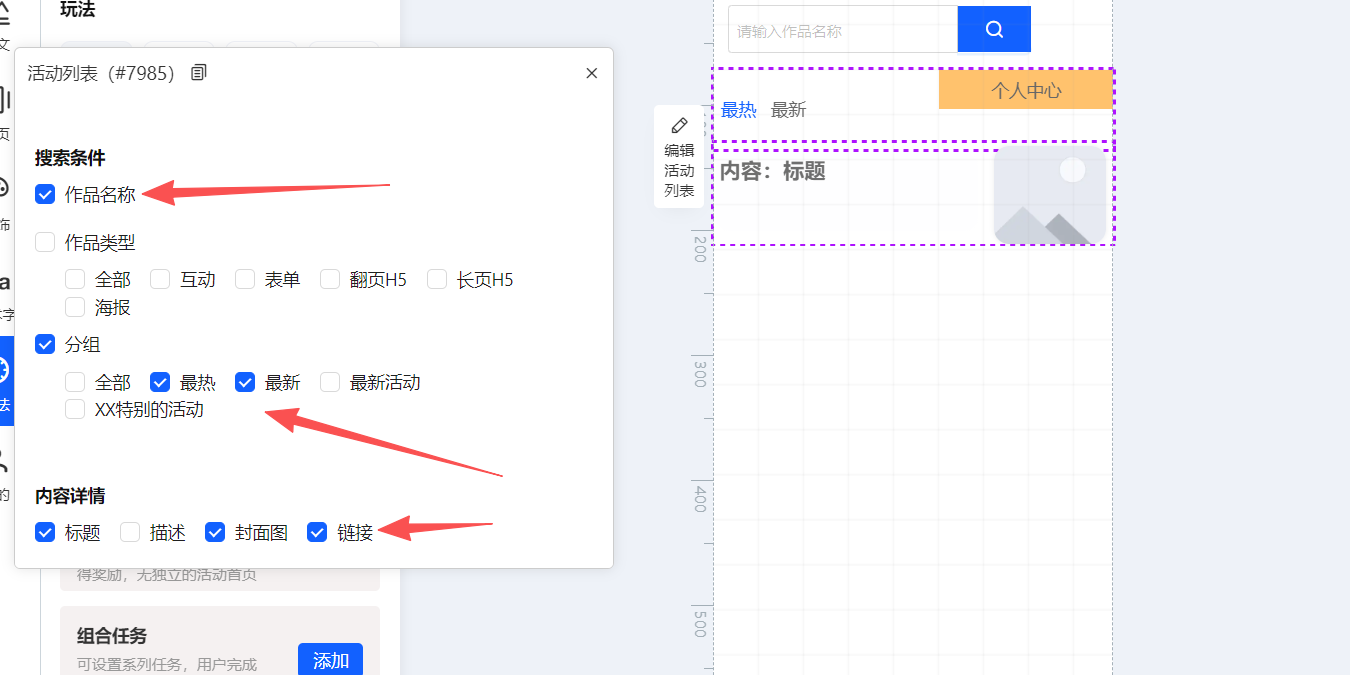Check the 最新活动 group option
This screenshot has width=1350, height=675.
point(330,382)
